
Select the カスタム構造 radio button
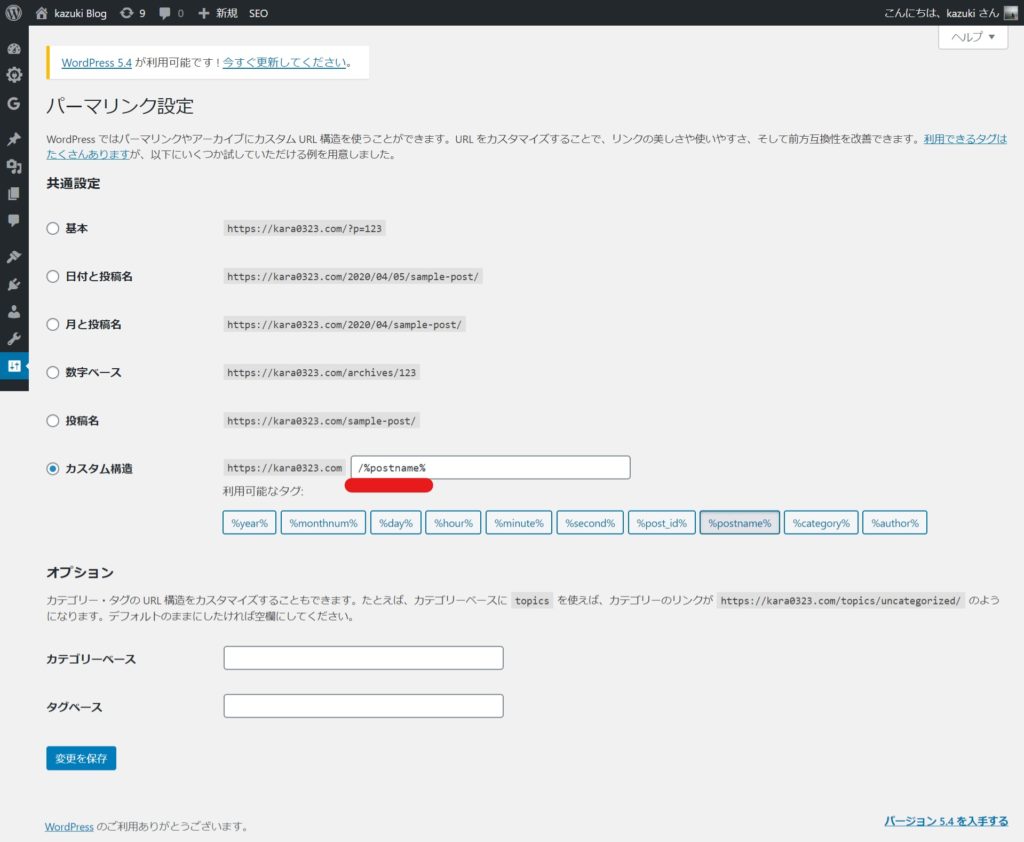pyautogui.click(x=53, y=468)
